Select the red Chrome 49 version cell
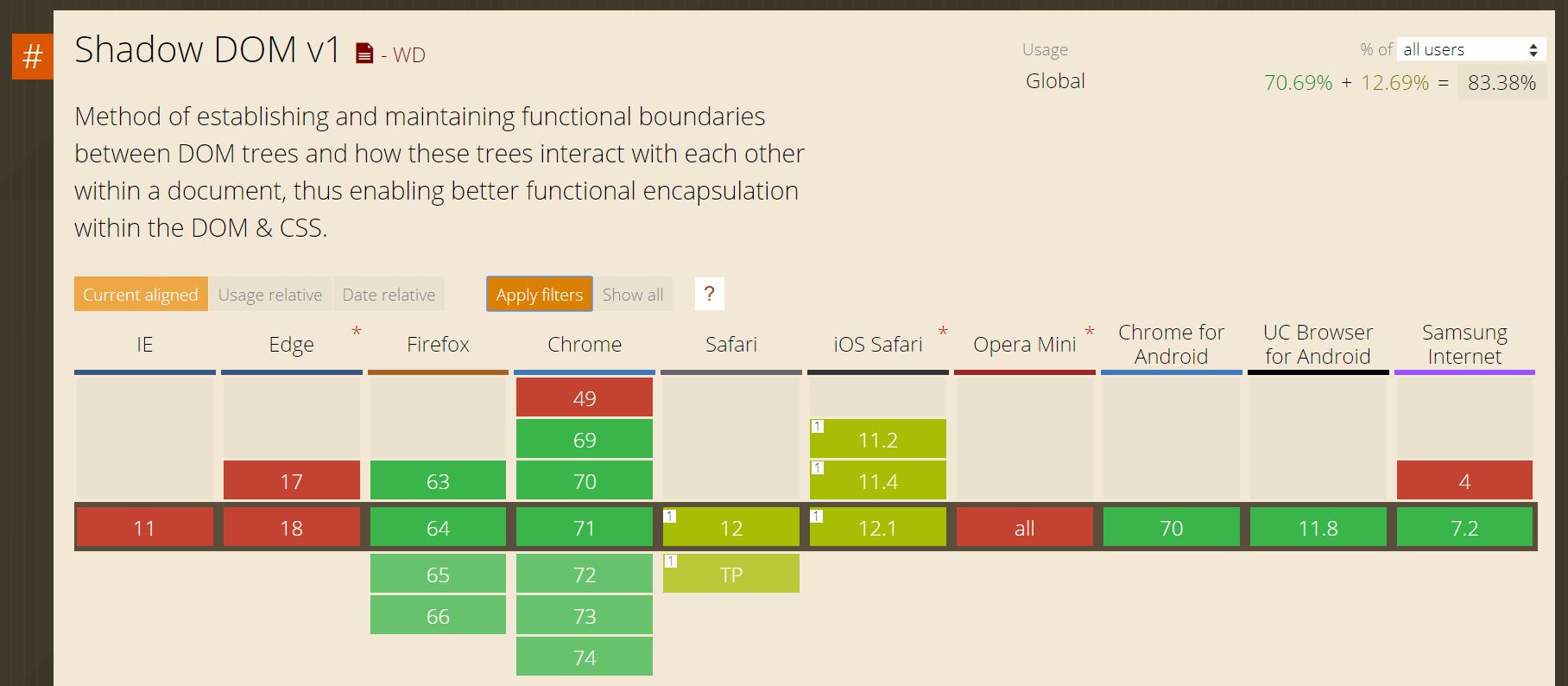The height and width of the screenshot is (686, 1568). point(585,398)
